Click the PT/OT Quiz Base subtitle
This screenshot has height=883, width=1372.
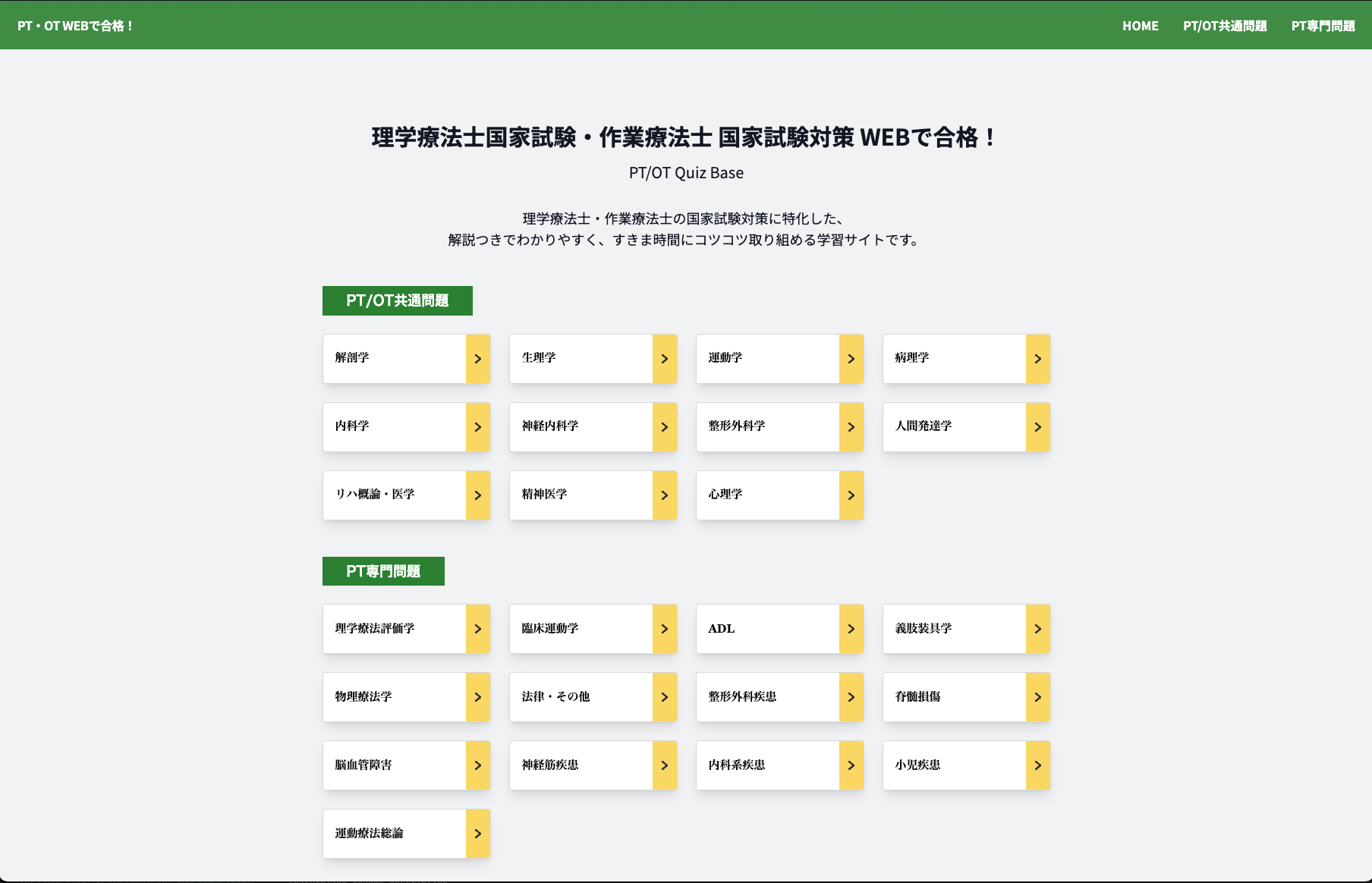pos(686,173)
